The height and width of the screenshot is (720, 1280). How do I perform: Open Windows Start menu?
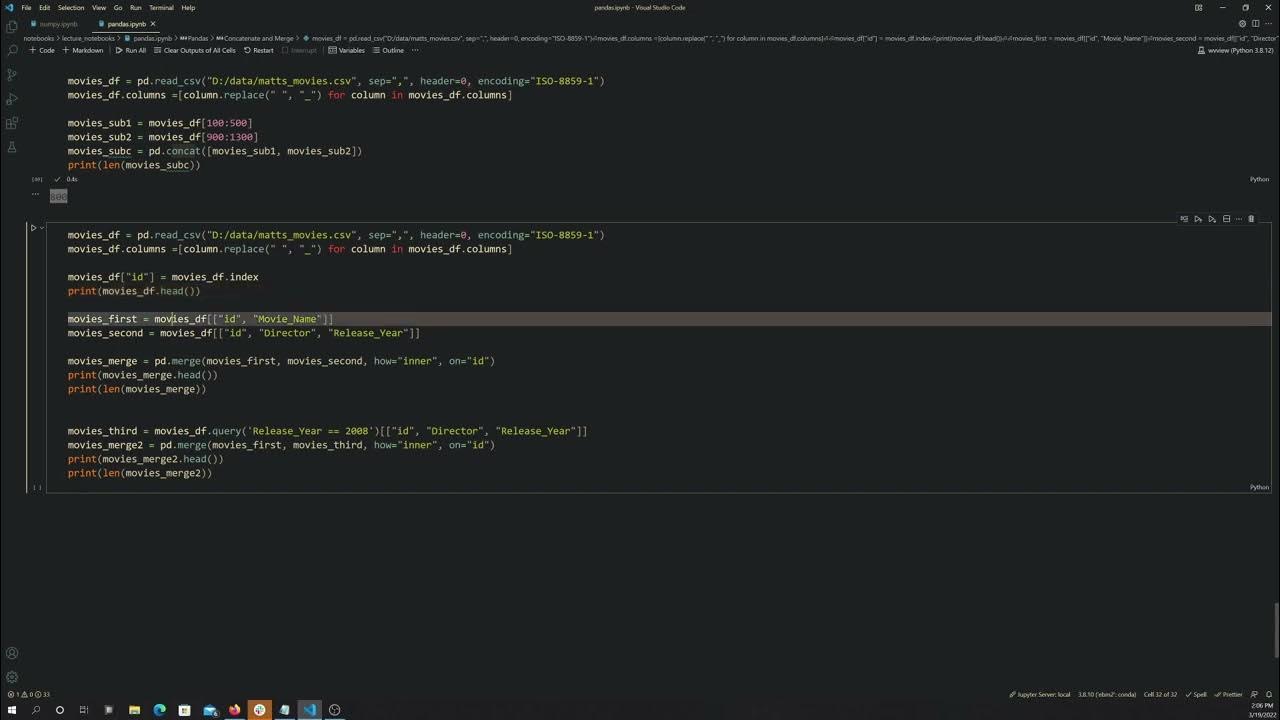tap(12, 710)
